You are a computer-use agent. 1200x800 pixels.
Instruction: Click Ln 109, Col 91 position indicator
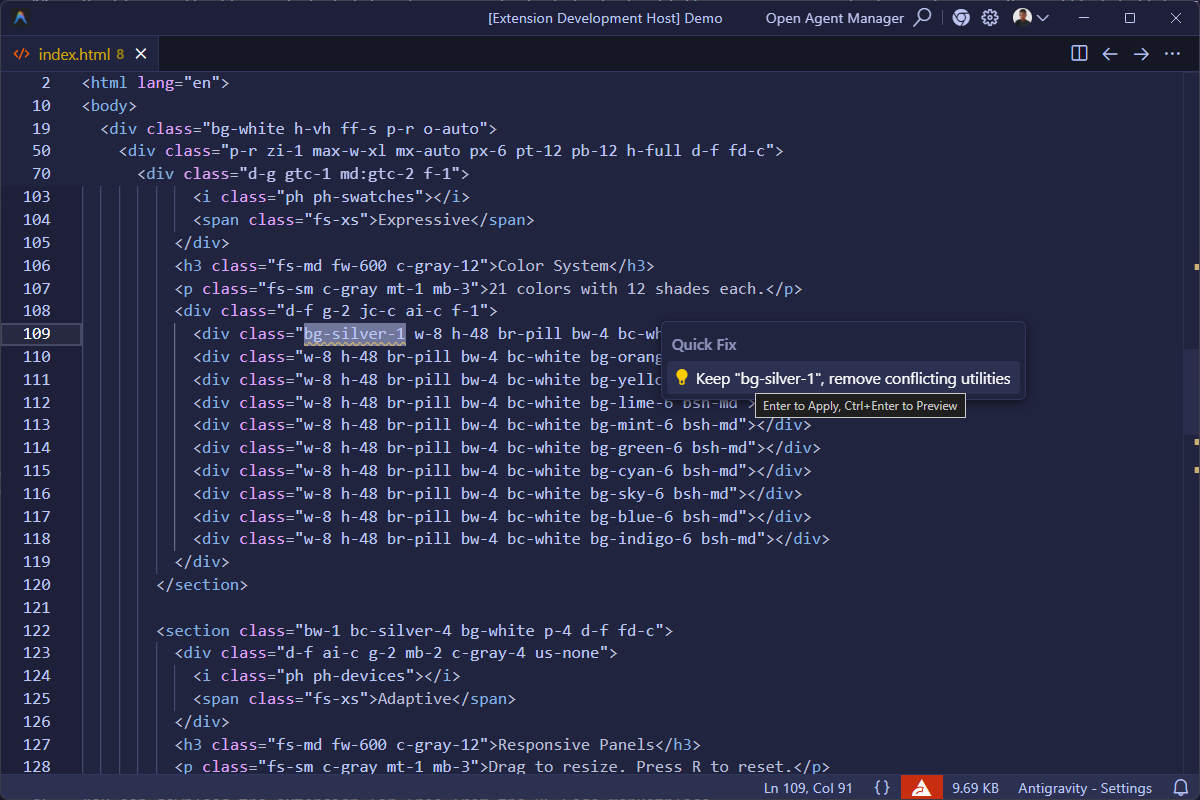point(807,788)
